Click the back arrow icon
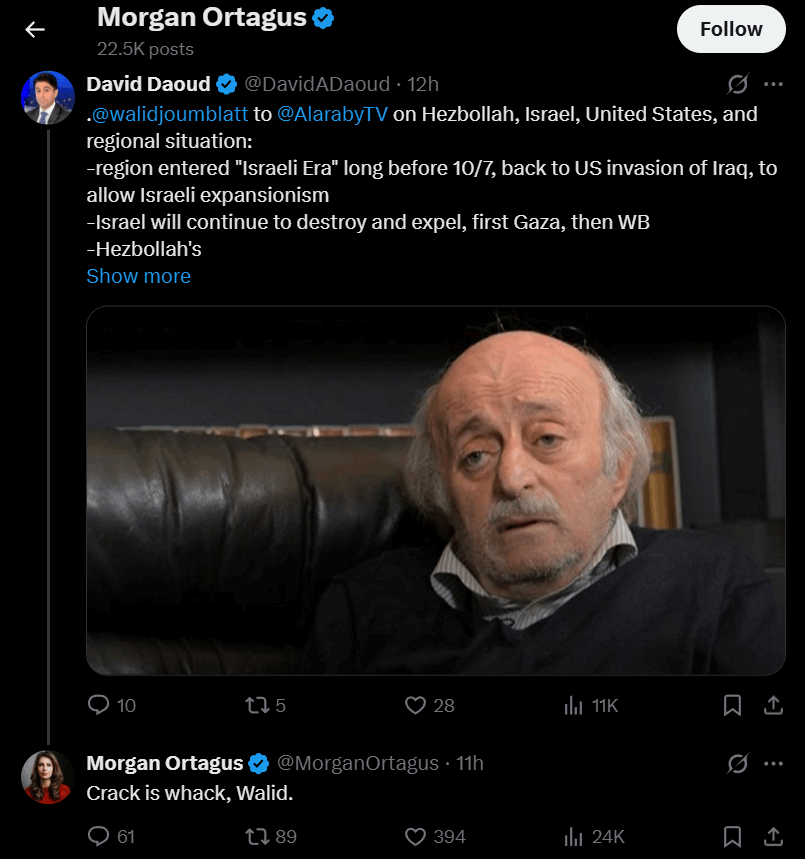Screen dimensions: 805x859 pos(35,29)
